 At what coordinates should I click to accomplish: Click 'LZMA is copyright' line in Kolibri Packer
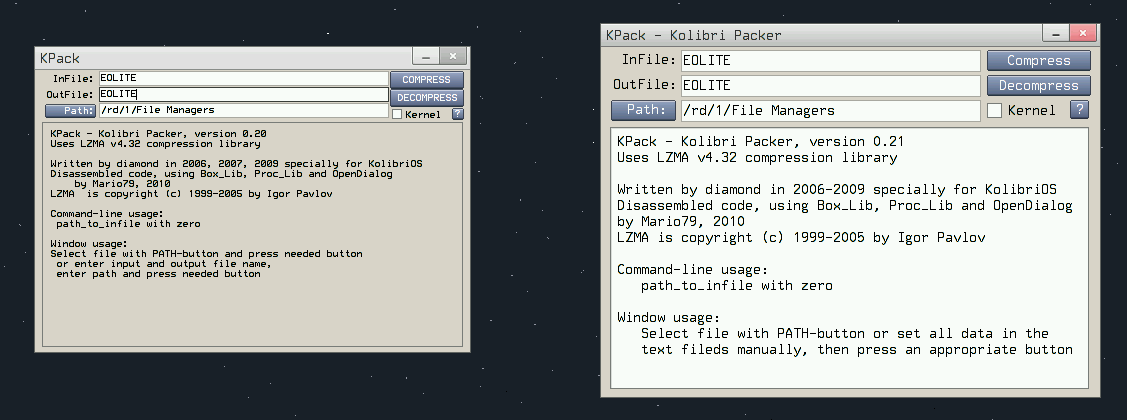click(801, 238)
